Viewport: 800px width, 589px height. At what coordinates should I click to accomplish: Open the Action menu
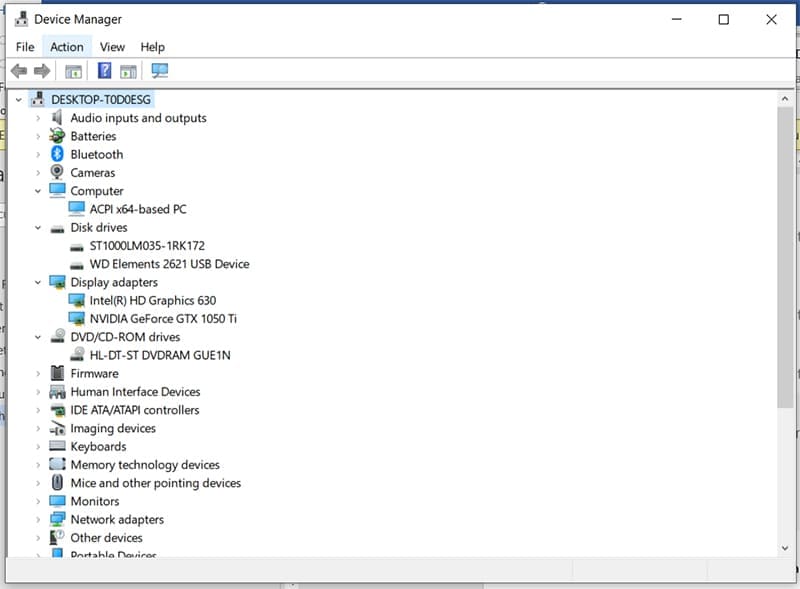click(67, 46)
